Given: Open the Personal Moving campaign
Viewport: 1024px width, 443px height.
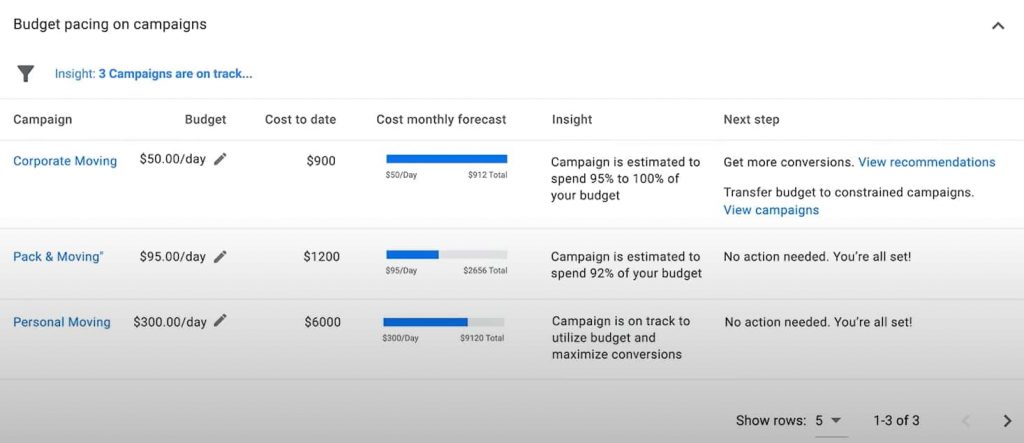Looking at the screenshot, I should click(62, 322).
